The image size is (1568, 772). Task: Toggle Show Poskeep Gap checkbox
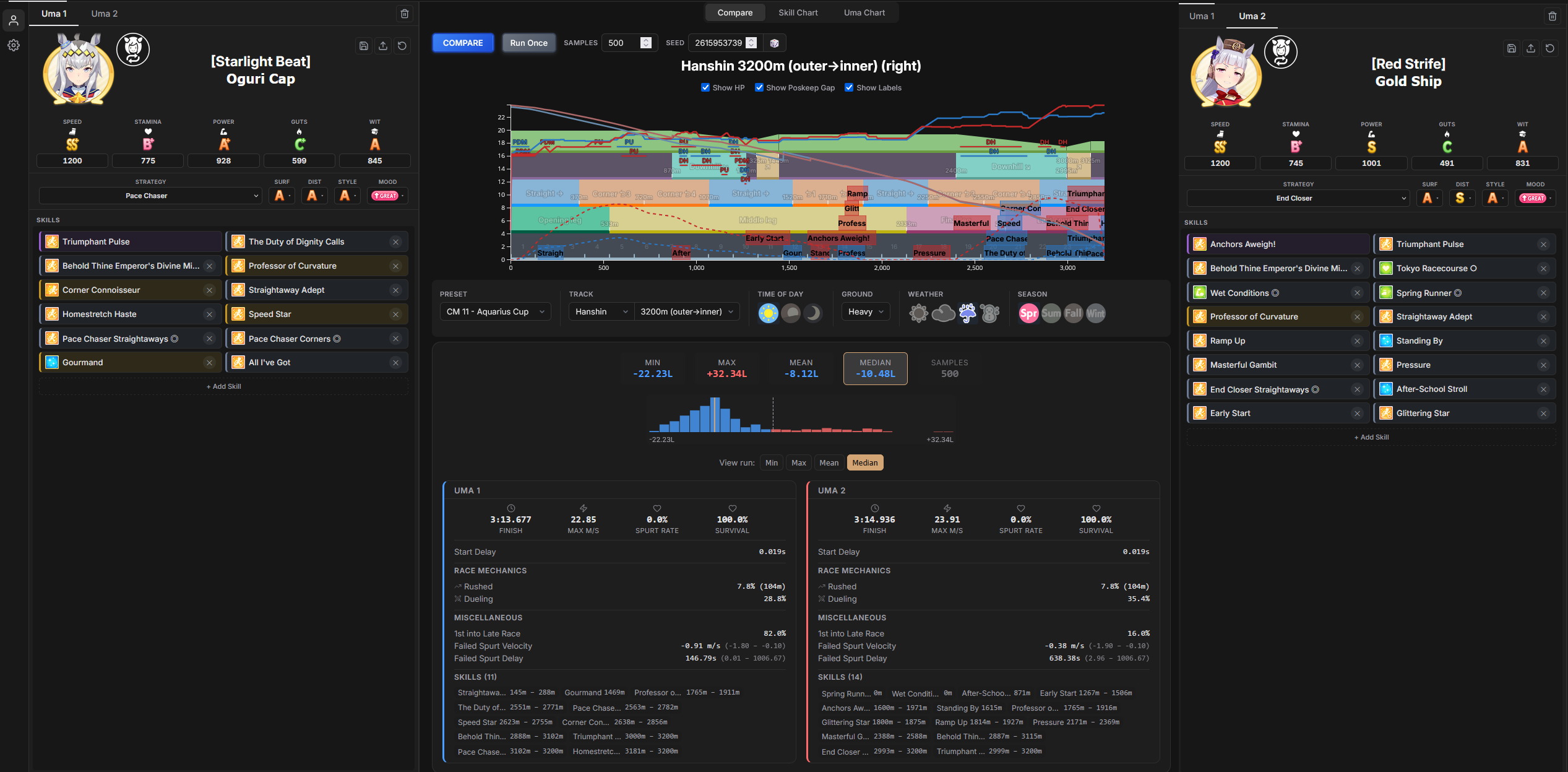(x=759, y=87)
